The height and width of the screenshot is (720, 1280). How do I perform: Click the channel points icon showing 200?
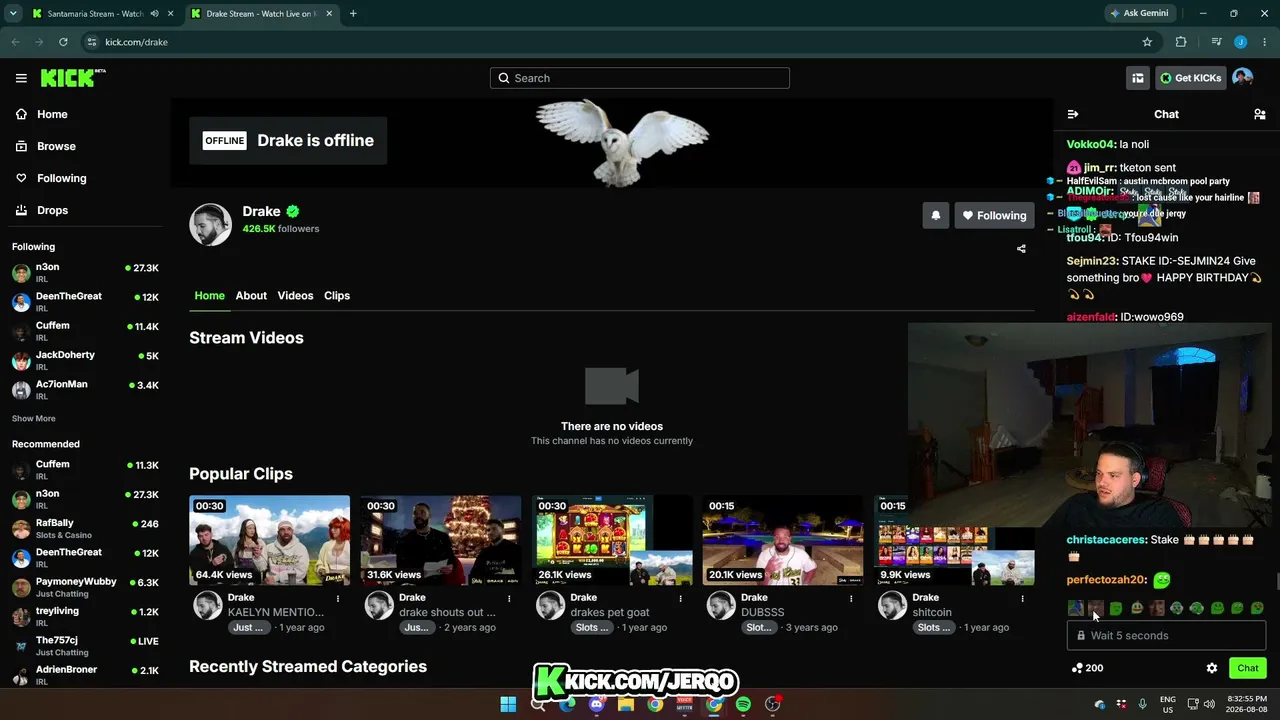1087,668
